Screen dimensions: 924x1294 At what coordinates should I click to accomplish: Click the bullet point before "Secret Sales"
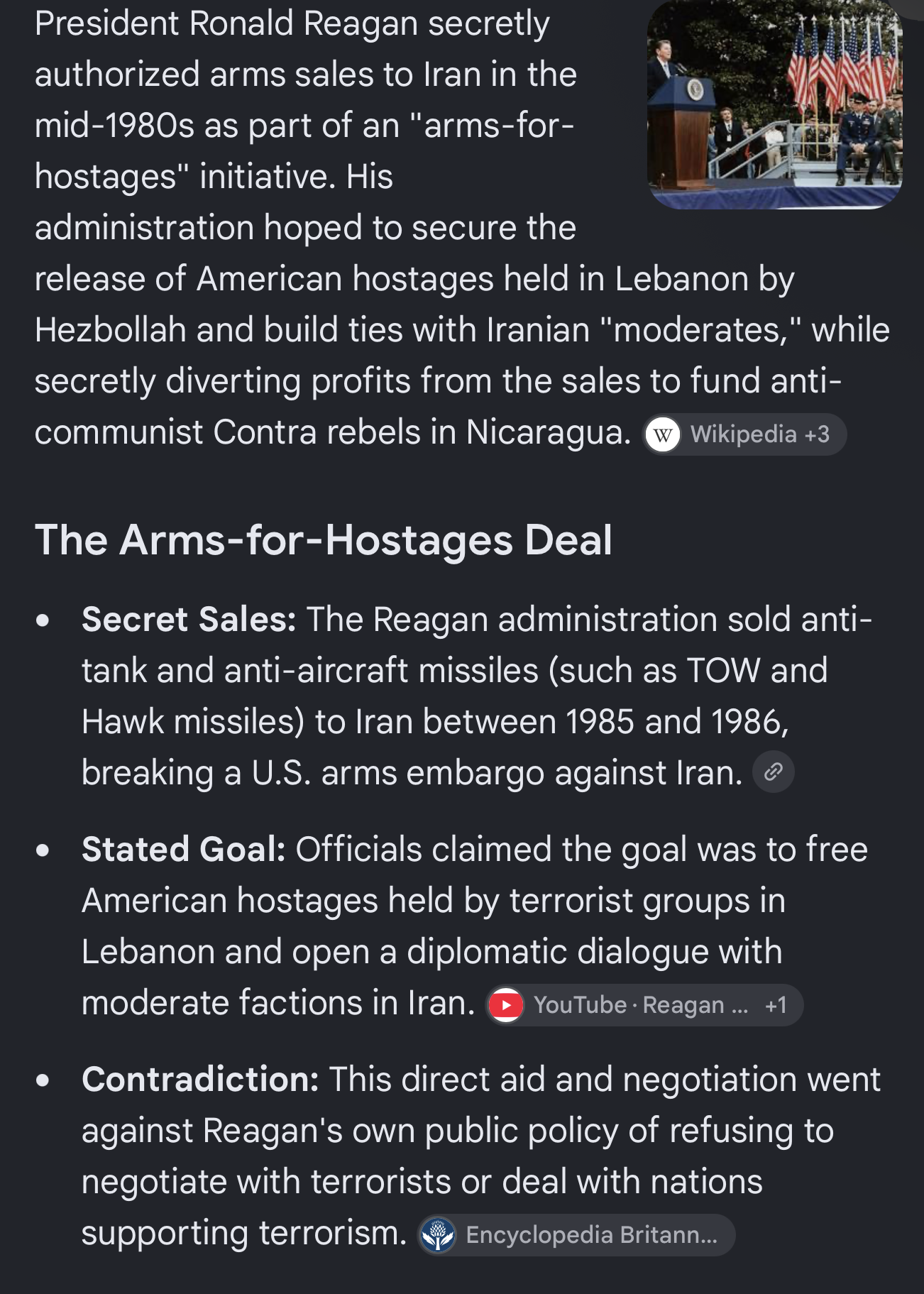pos(43,620)
